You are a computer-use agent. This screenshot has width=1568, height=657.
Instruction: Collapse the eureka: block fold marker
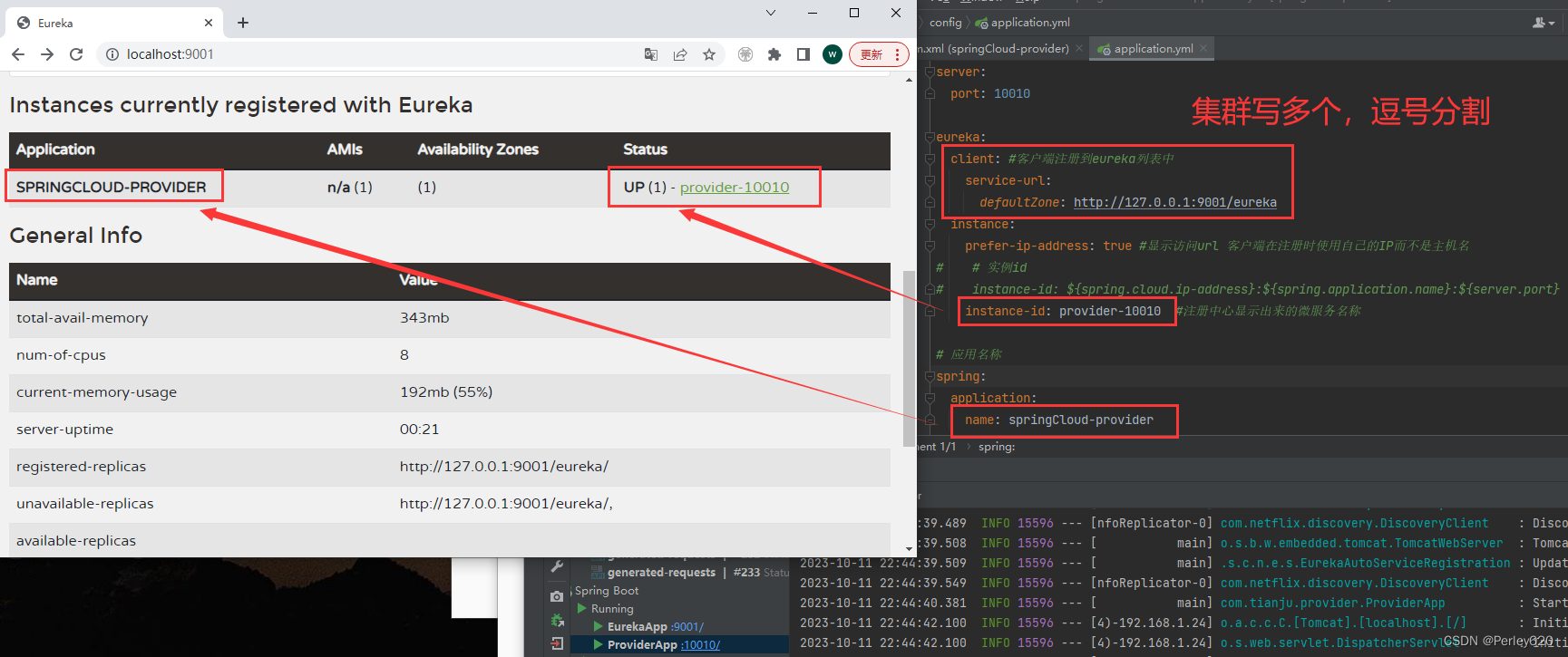coord(930,137)
